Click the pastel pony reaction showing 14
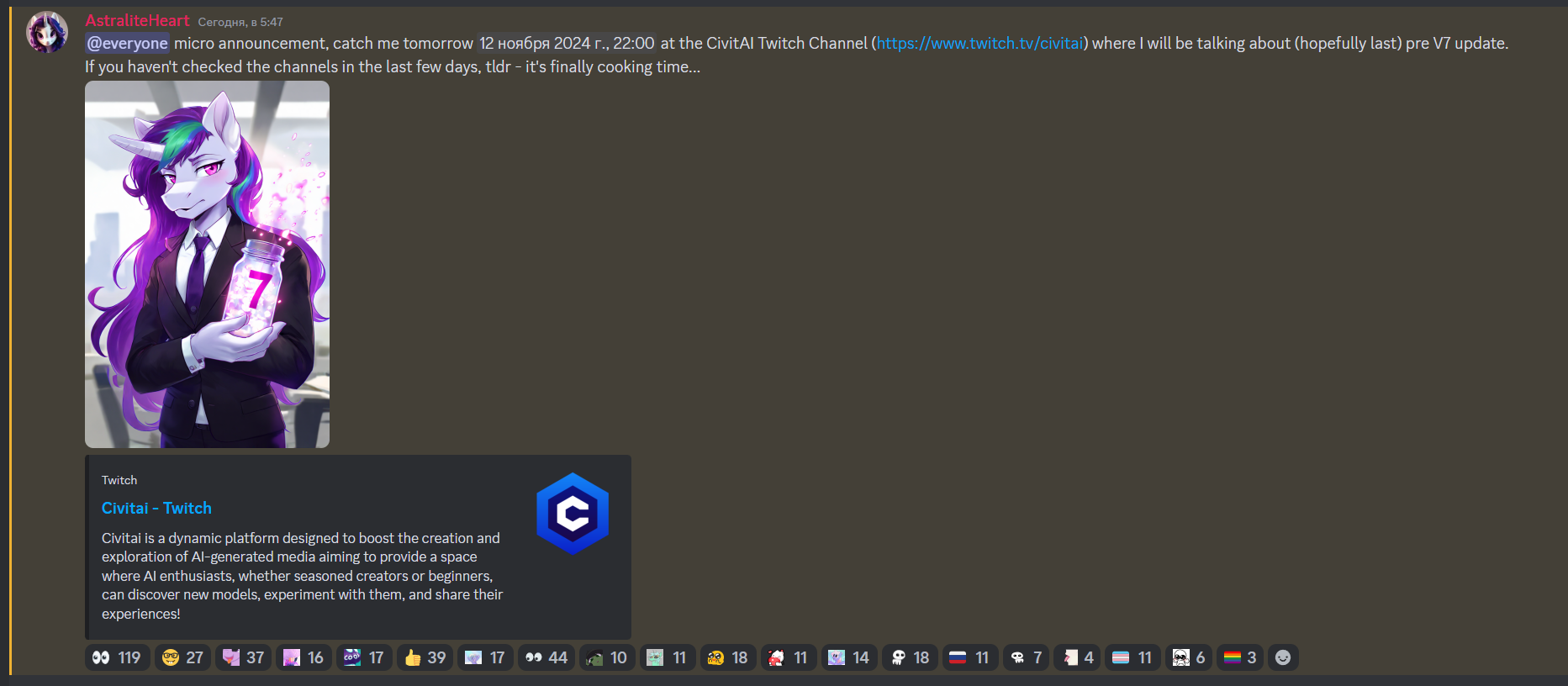The height and width of the screenshot is (686, 1568). coord(849,657)
